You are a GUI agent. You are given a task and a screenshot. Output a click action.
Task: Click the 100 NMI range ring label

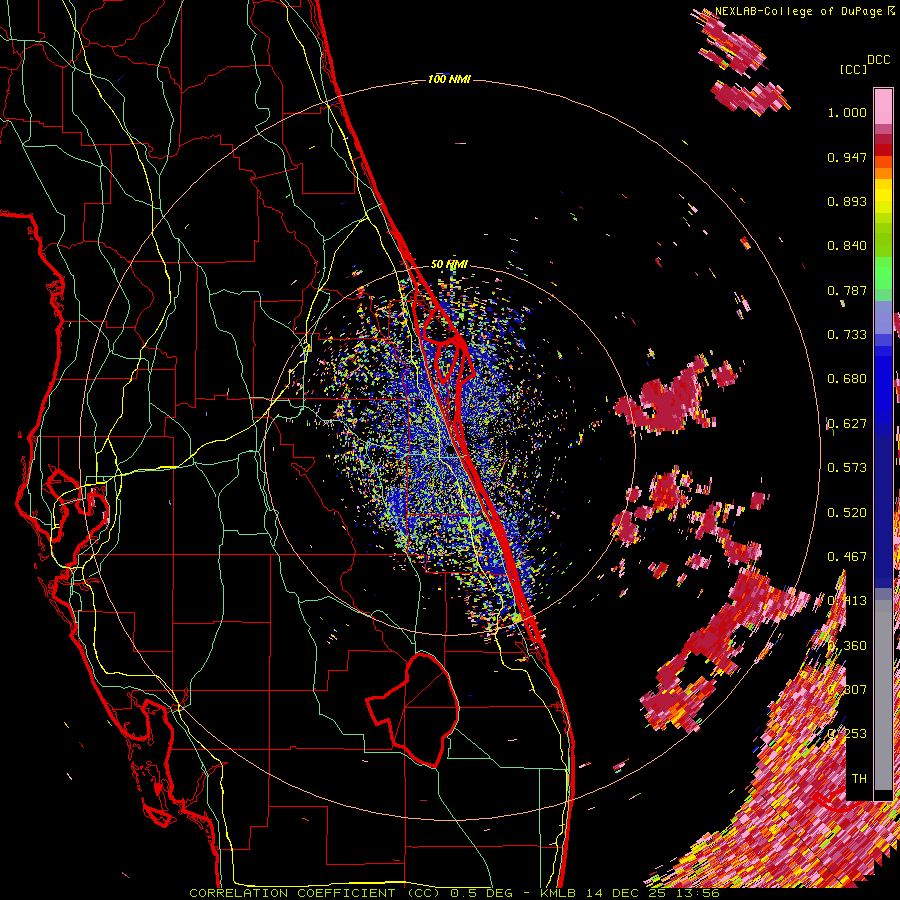(x=449, y=79)
